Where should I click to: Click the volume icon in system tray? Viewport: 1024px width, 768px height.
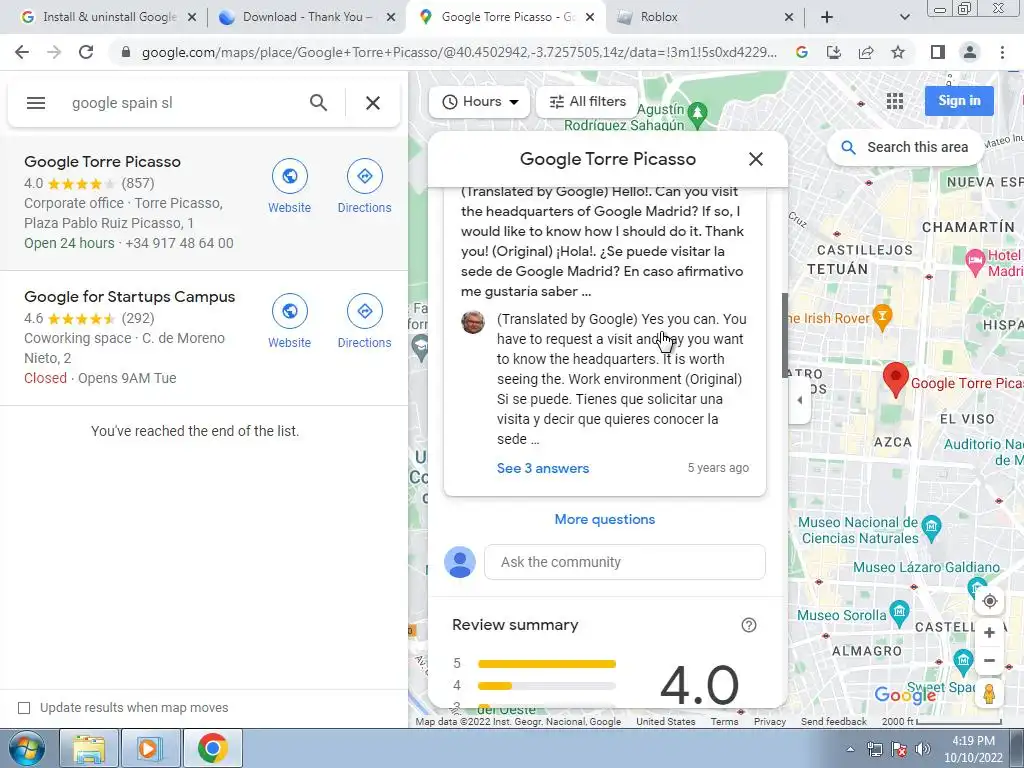923,749
